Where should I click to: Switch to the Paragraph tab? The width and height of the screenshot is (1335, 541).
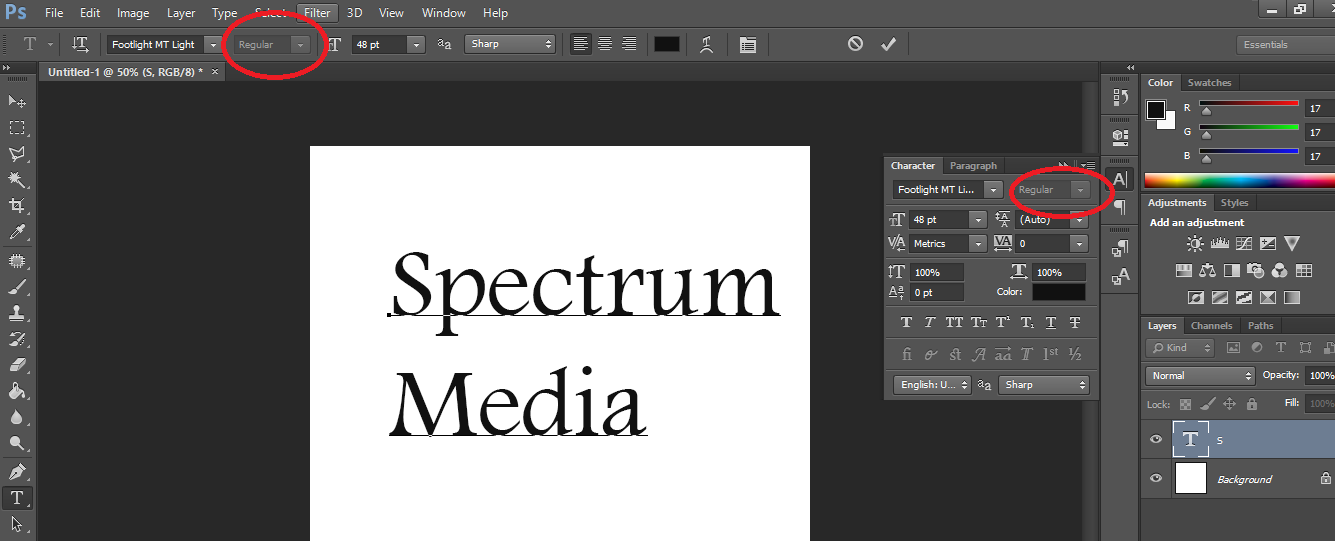973,166
